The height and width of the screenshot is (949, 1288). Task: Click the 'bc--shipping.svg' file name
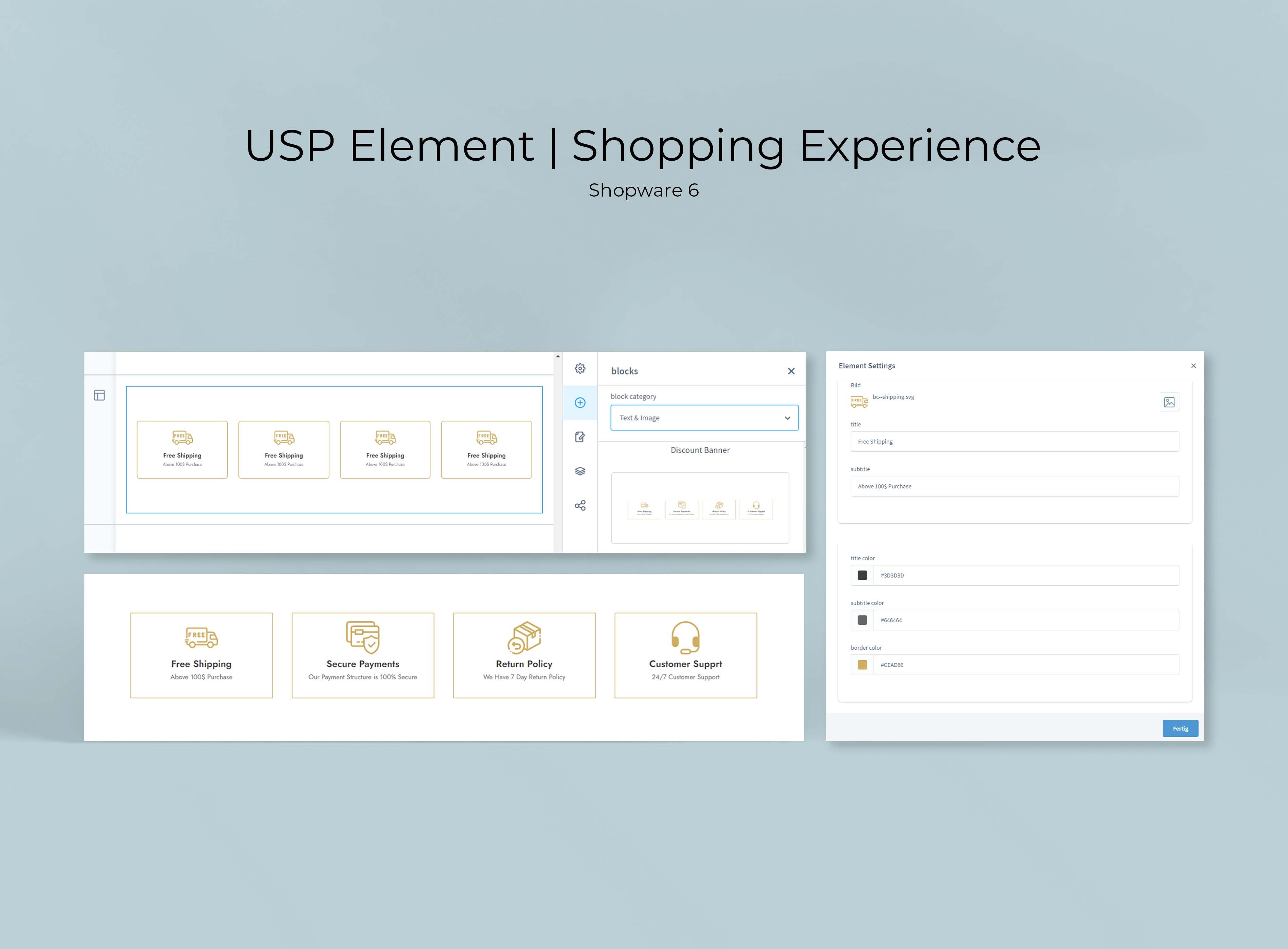(x=893, y=397)
